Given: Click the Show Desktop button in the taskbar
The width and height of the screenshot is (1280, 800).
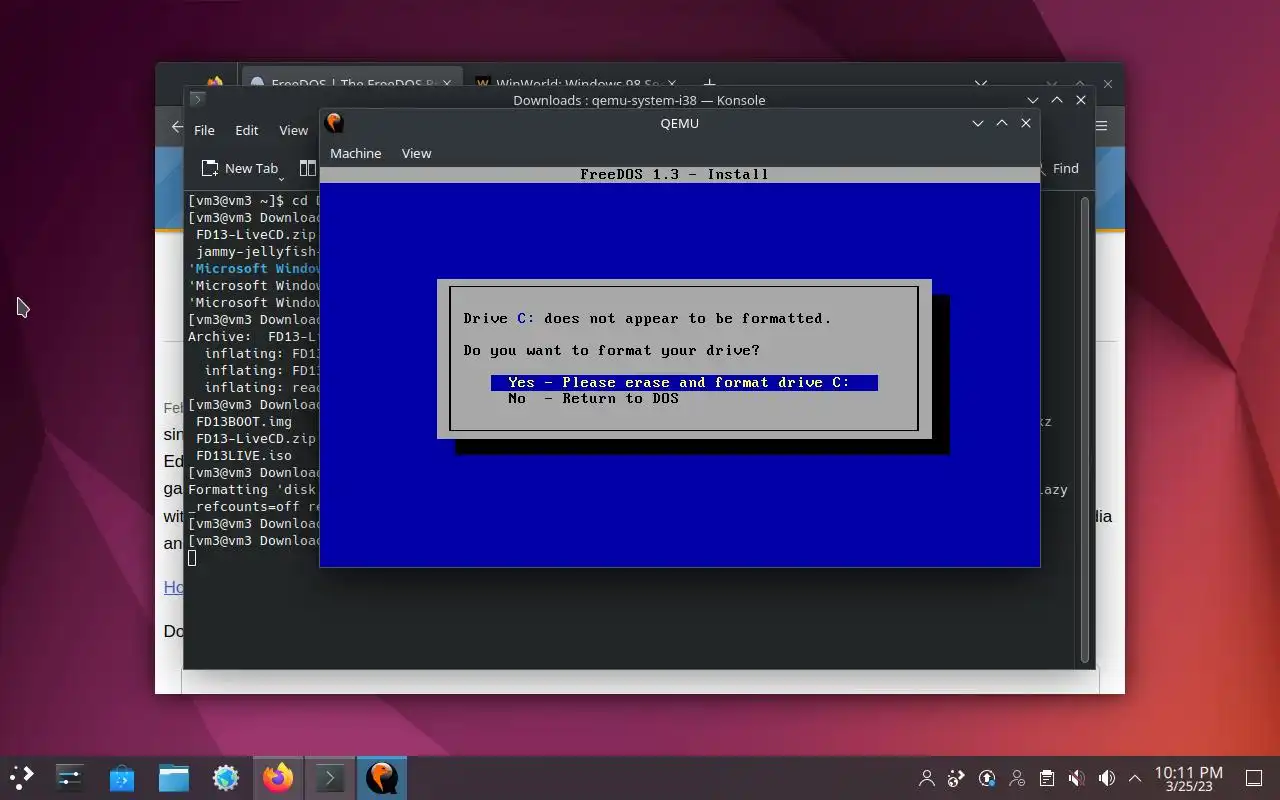Looking at the screenshot, I should 1253,778.
